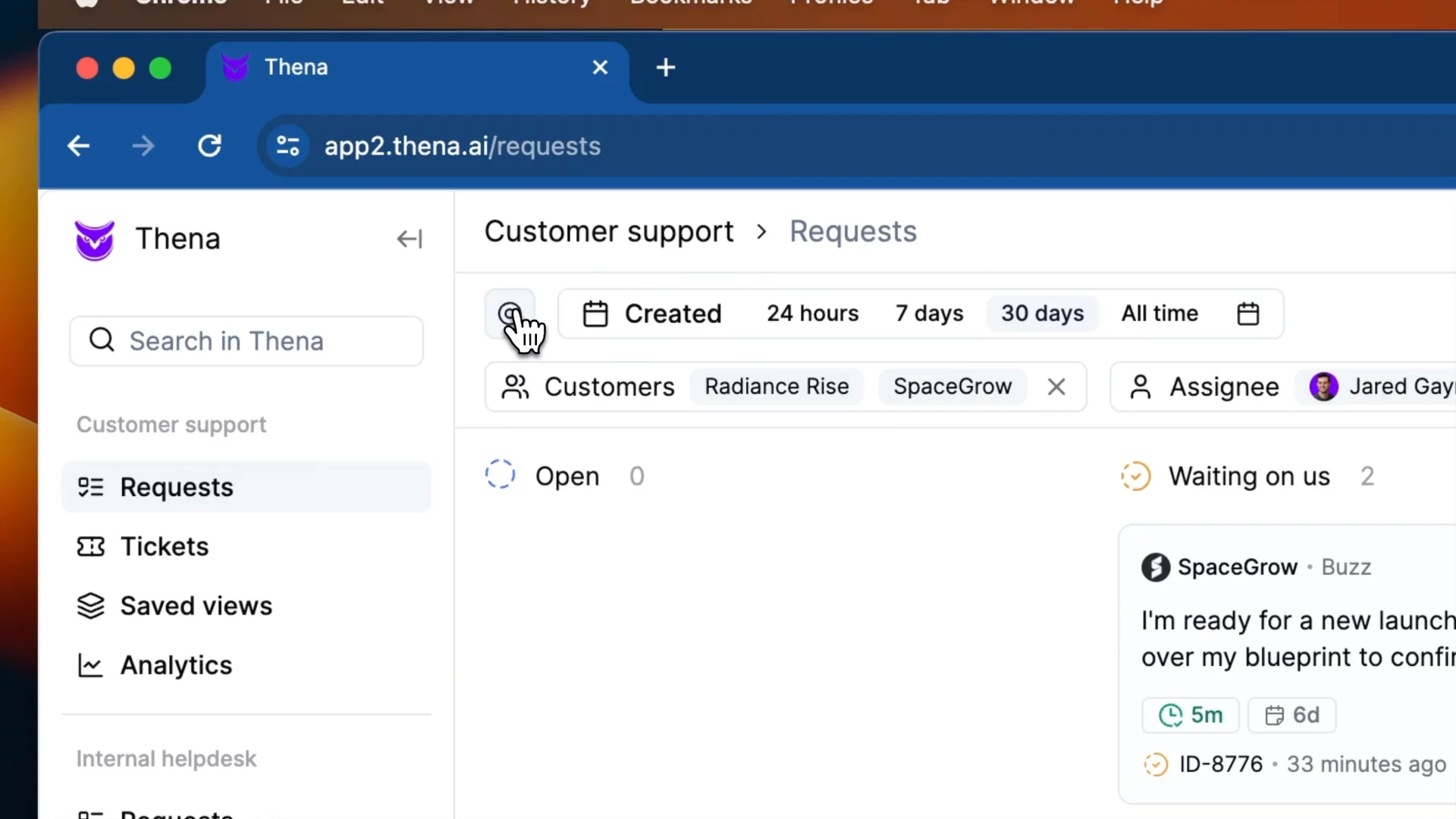Go back to previous page
This screenshot has height=819, width=1456.
[79, 146]
